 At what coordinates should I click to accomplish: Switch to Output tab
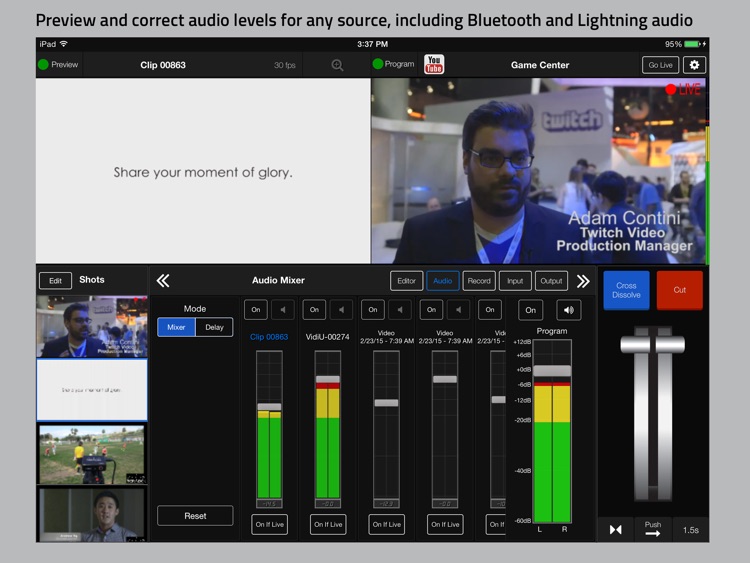tap(551, 281)
